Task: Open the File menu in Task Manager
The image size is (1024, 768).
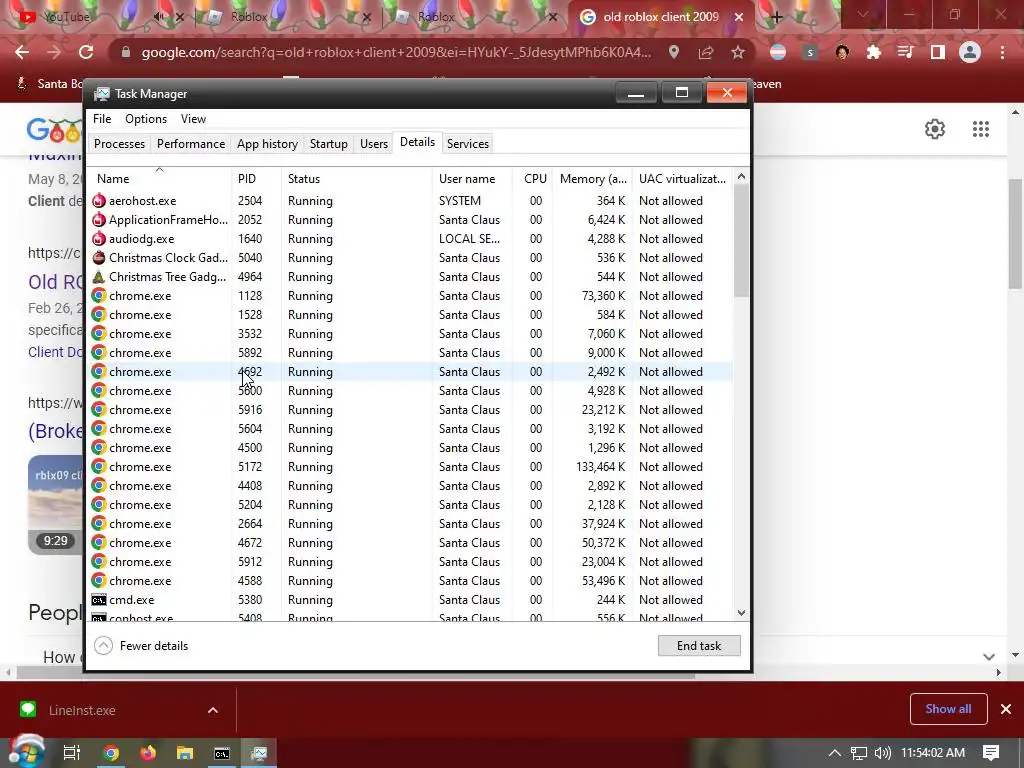Action: pyautogui.click(x=102, y=119)
